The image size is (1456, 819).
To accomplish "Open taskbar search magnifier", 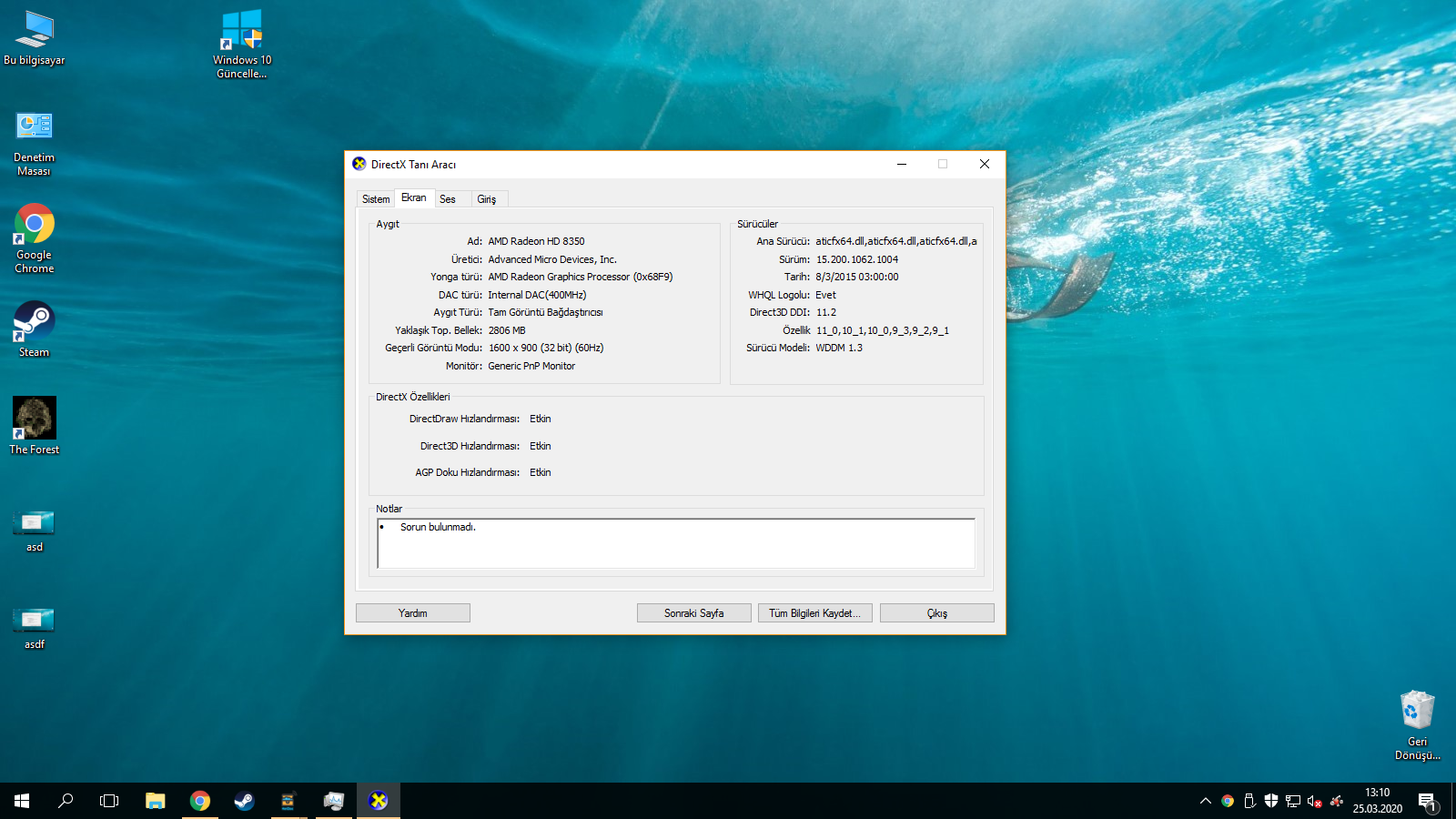I will pos(66,801).
